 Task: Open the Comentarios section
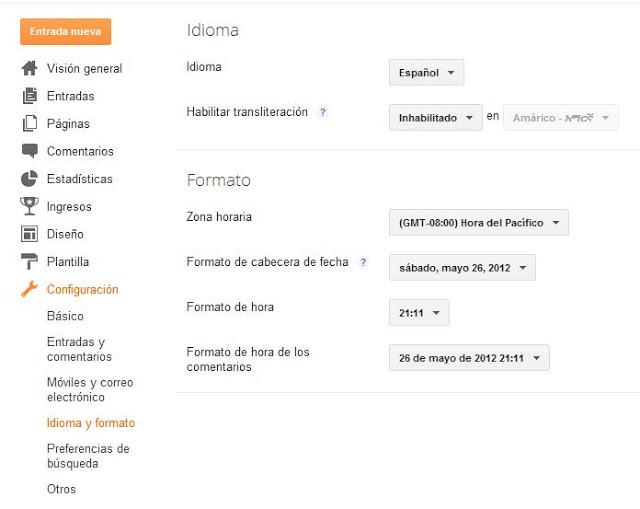pyautogui.click(x=80, y=151)
